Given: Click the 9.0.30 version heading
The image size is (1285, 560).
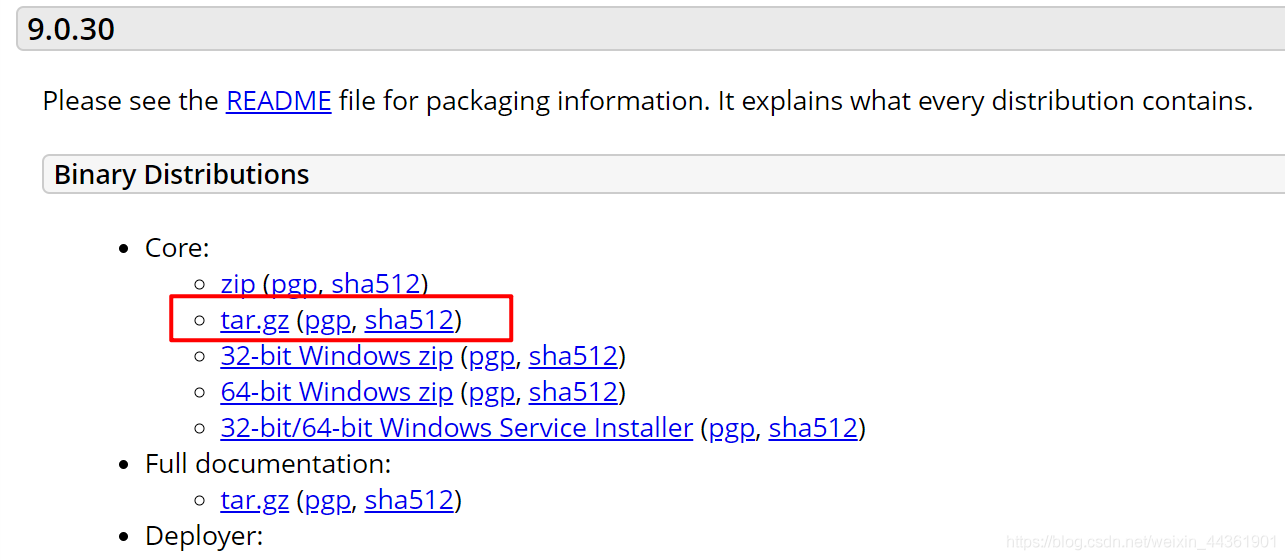Looking at the screenshot, I should tap(71, 29).
